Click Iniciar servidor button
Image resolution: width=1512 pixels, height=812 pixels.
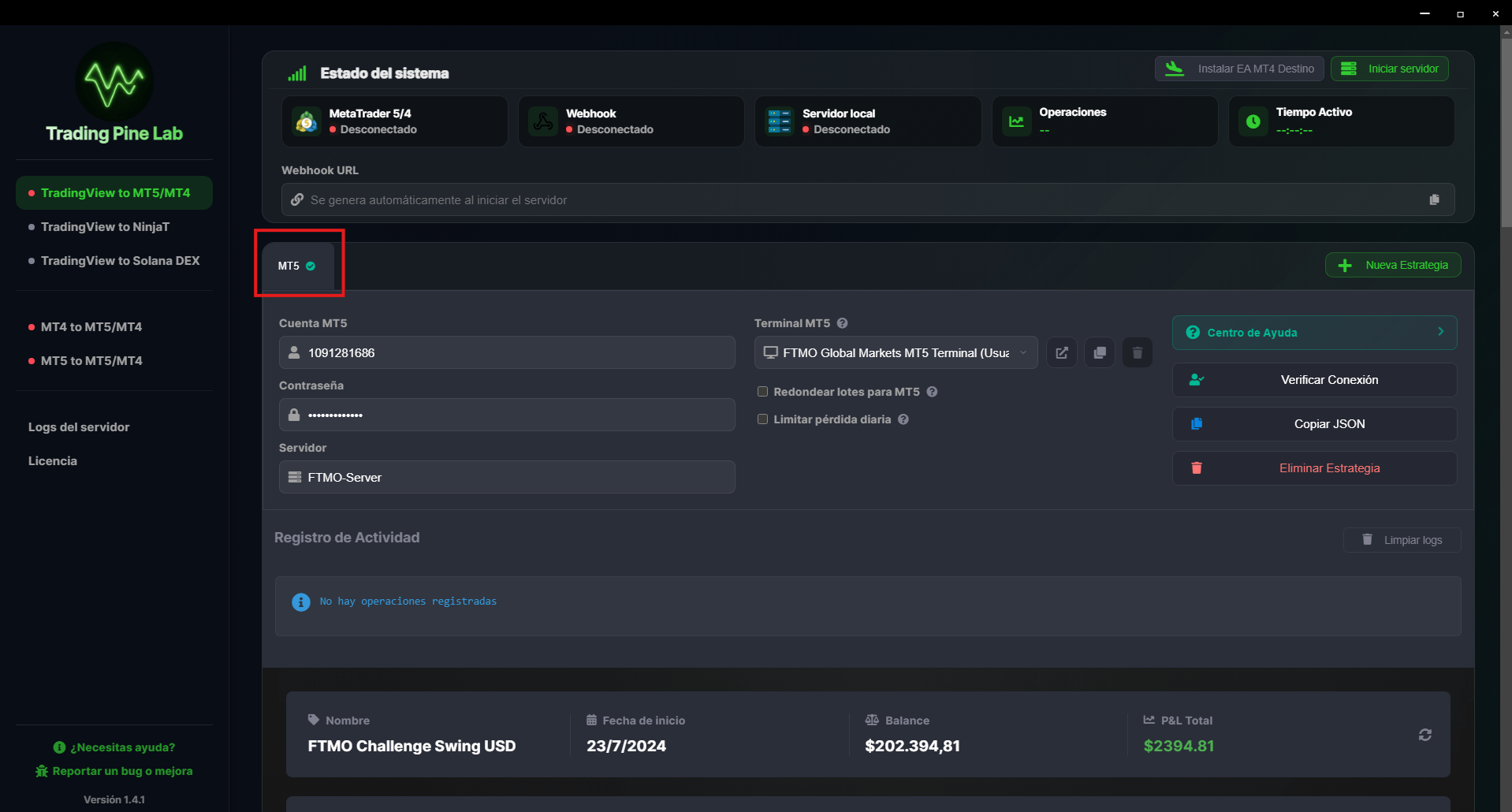(x=1389, y=69)
